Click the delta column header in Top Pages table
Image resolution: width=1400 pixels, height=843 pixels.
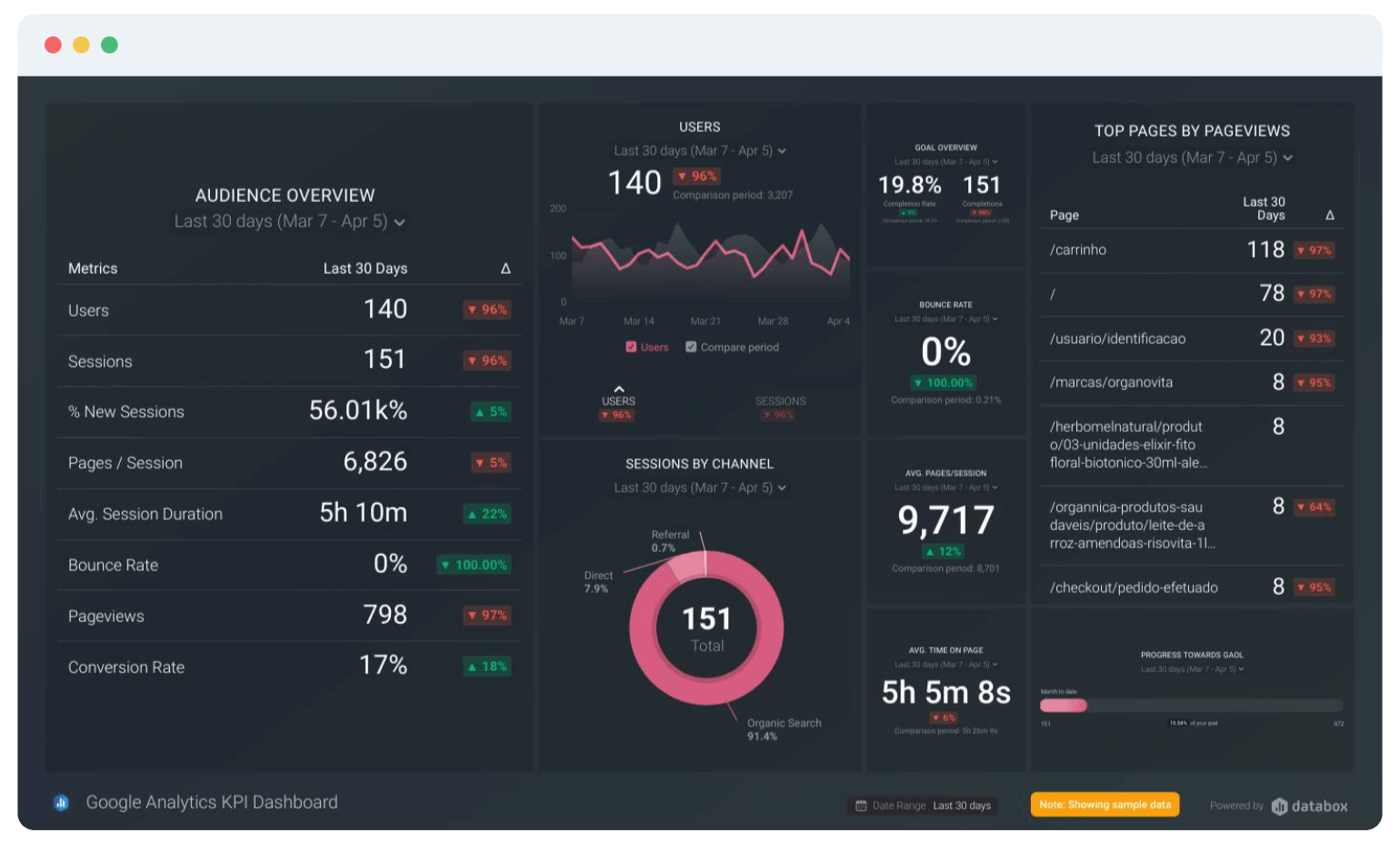pos(1330,214)
